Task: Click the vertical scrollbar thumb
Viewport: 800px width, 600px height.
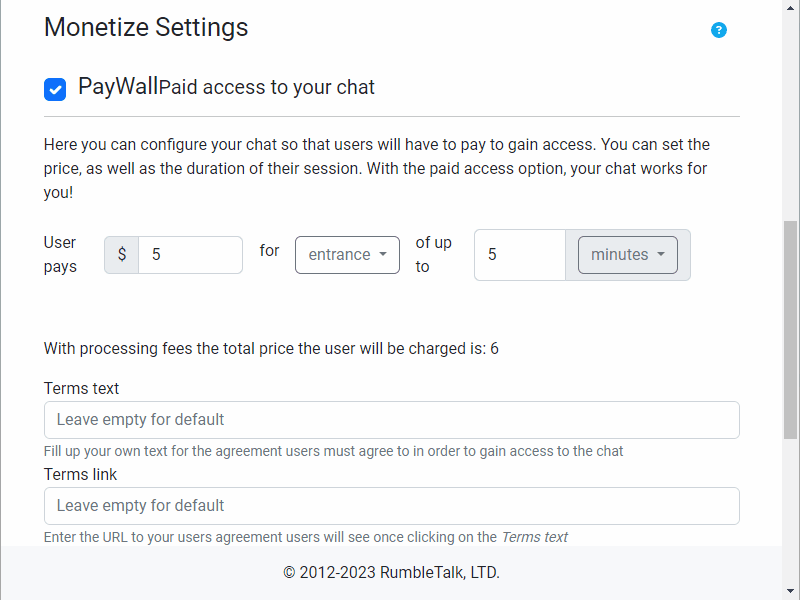Action: (791, 330)
